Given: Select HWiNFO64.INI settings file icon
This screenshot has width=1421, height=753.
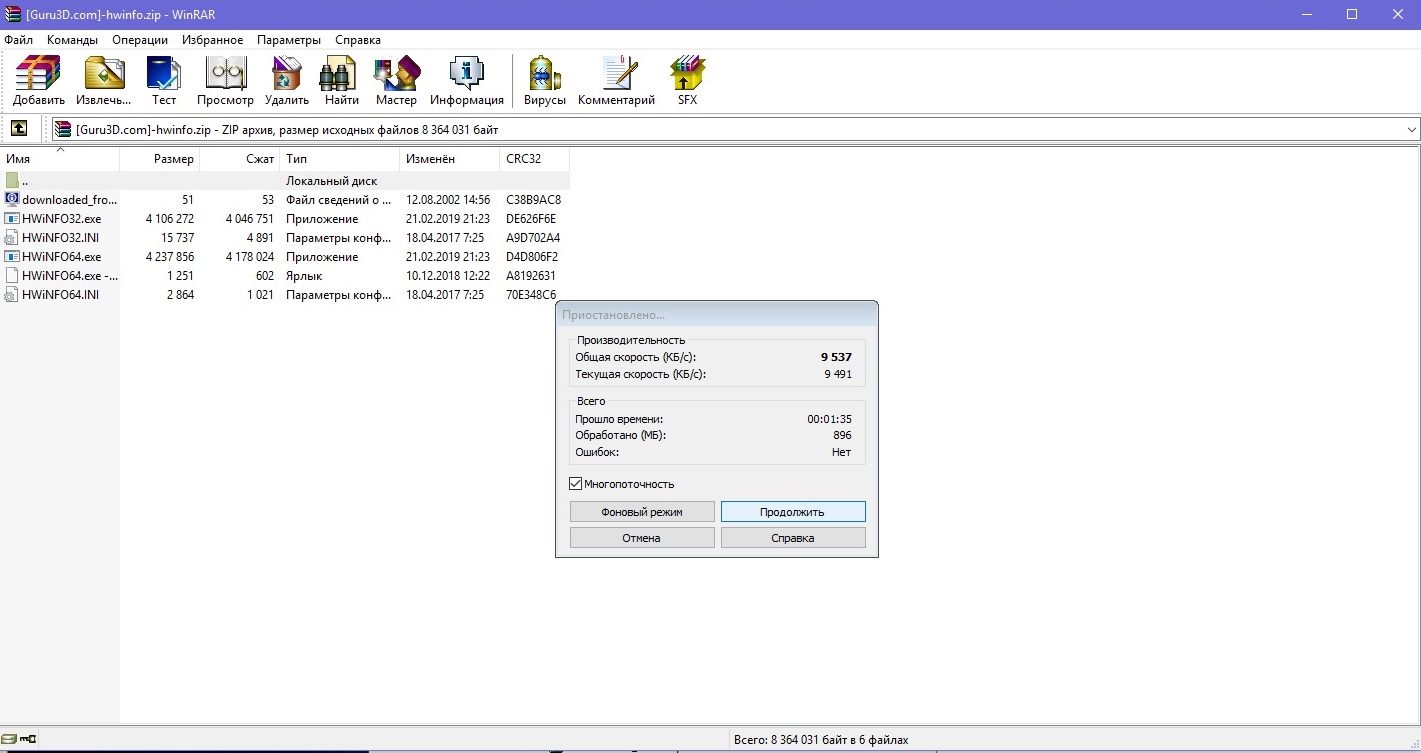Looking at the screenshot, I should 12,295.
